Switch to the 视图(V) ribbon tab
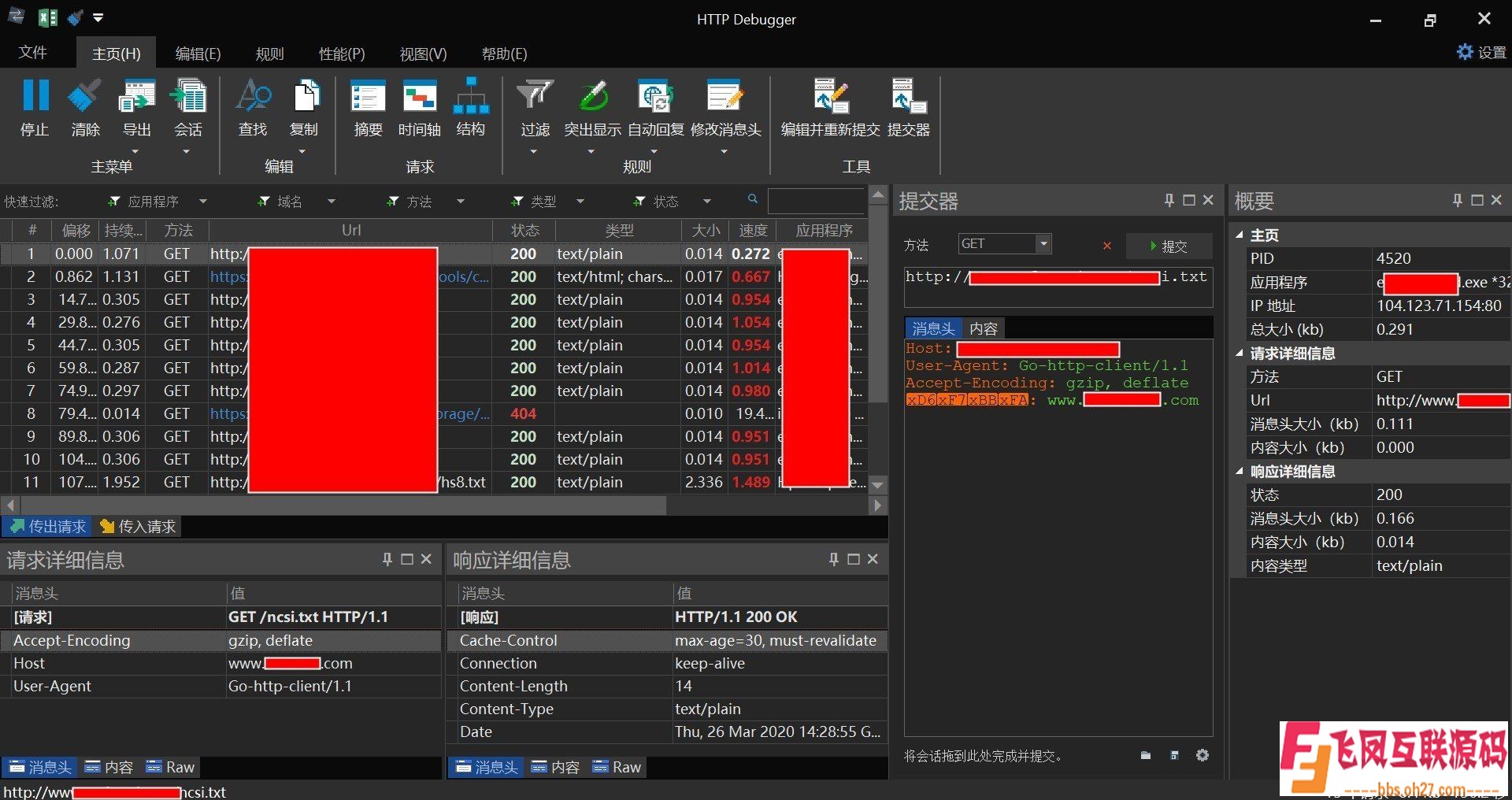 423,54
